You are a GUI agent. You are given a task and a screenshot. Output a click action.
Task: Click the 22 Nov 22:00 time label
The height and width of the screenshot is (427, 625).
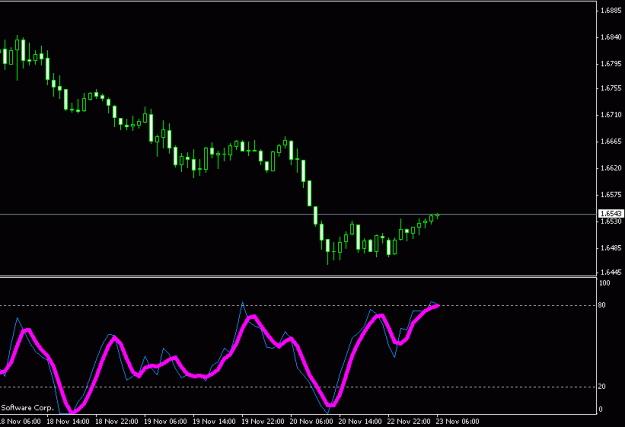point(409,421)
